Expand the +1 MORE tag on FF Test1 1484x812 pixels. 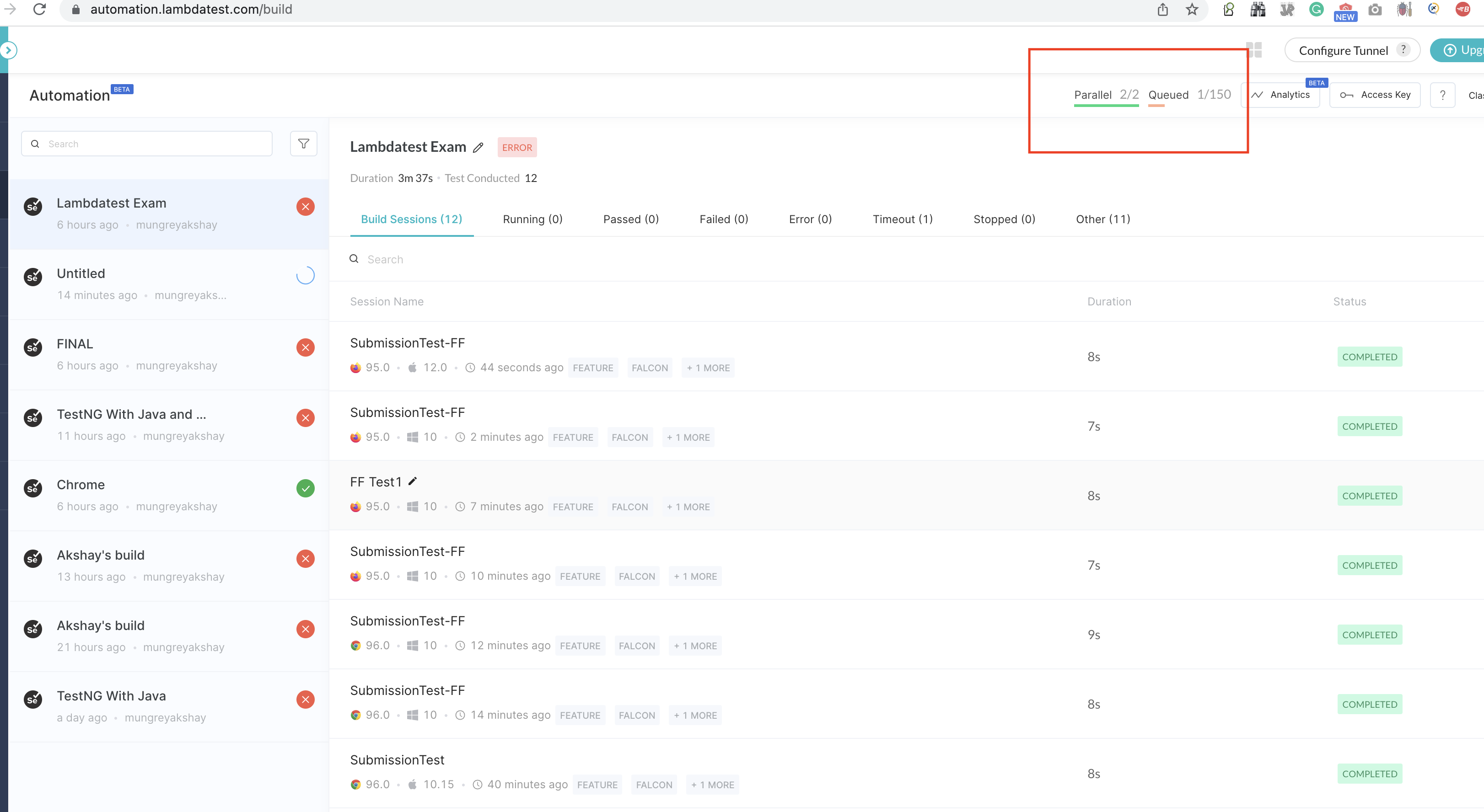click(x=688, y=507)
